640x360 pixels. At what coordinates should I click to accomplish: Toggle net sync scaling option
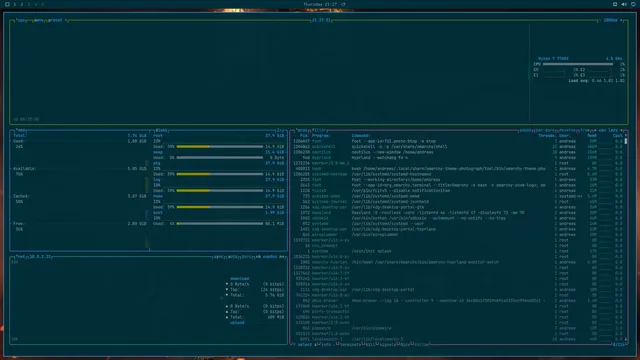pos(218,257)
